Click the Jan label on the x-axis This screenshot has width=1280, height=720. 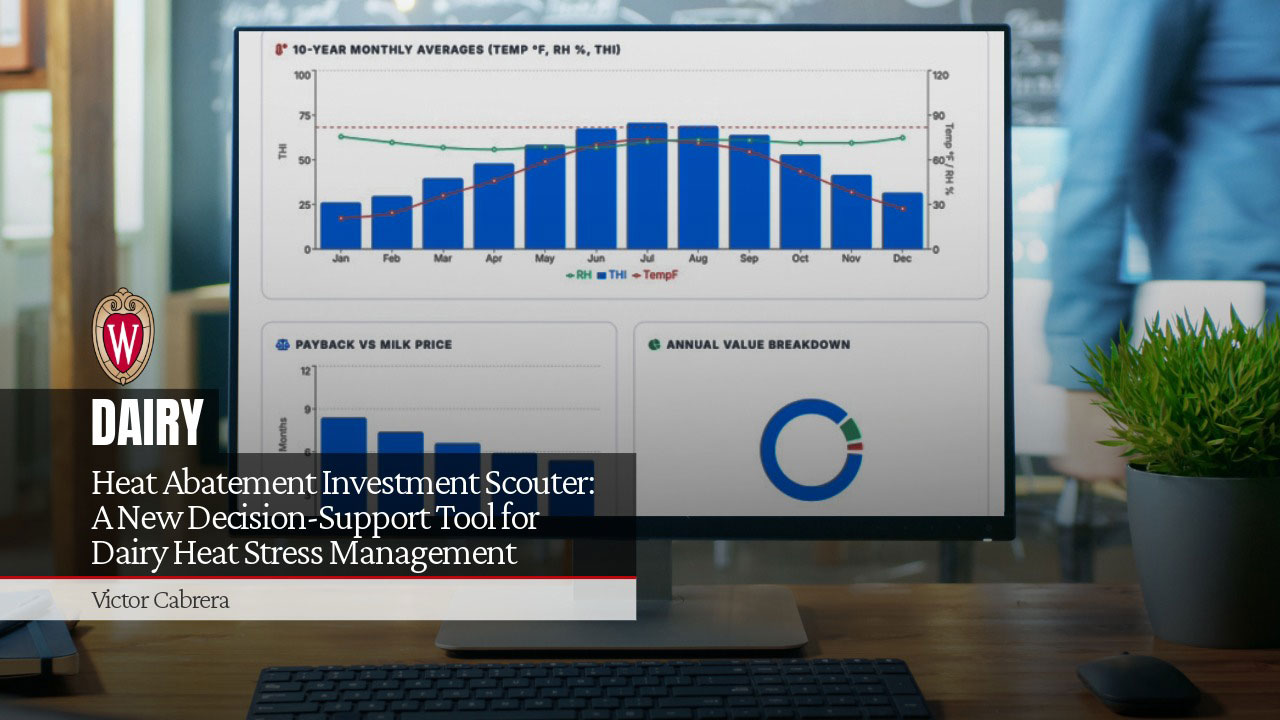click(x=341, y=257)
